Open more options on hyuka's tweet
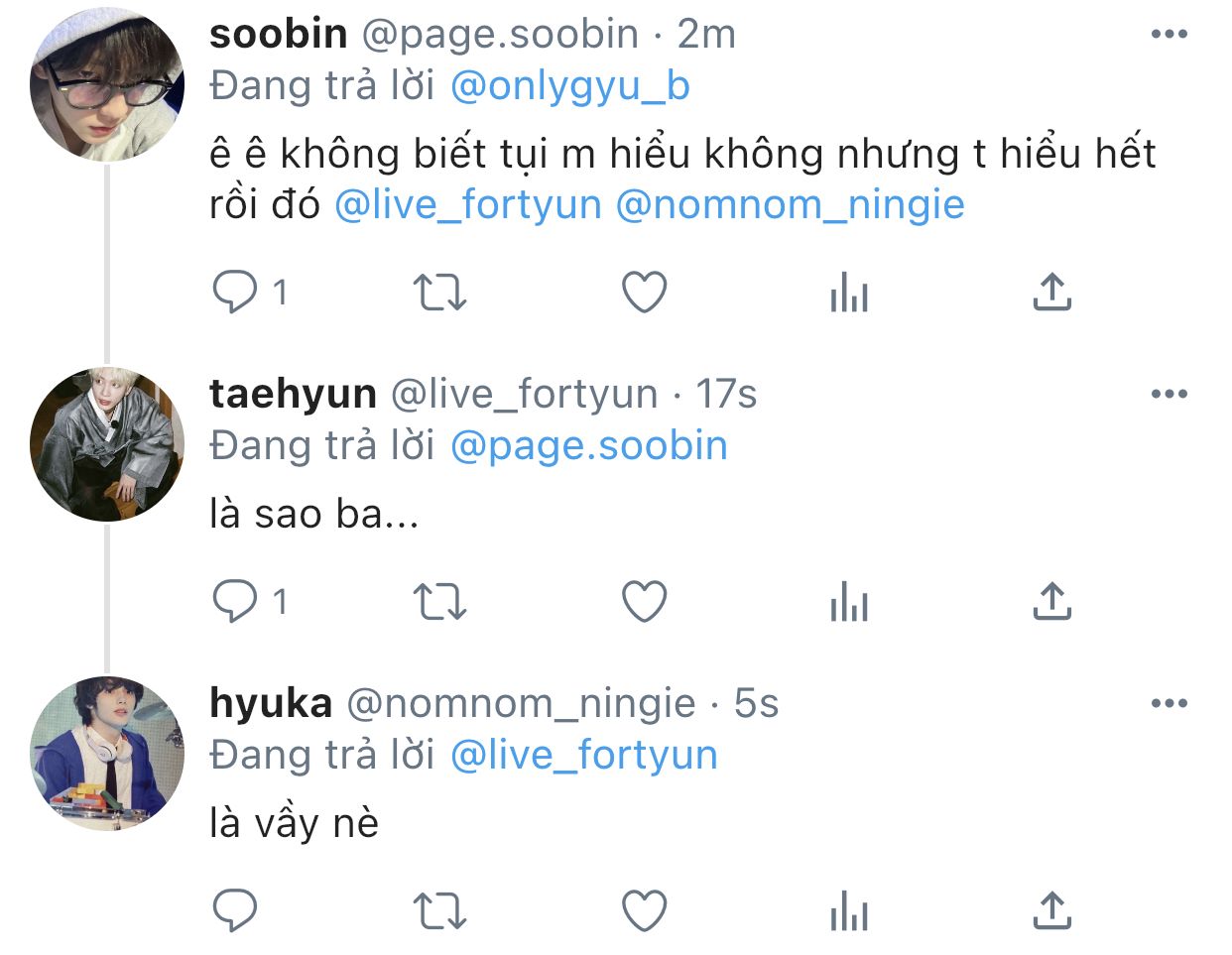Image resolution: width=1232 pixels, height=955 pixels. coord(1170,704)
